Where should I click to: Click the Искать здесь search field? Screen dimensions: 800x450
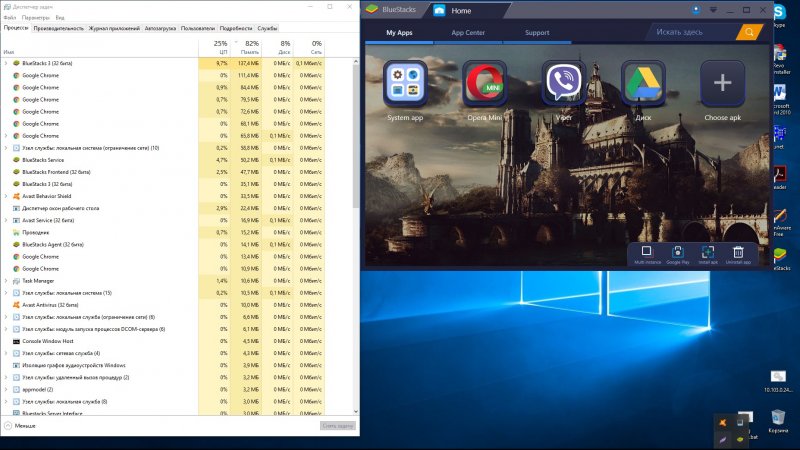(691, 32)
